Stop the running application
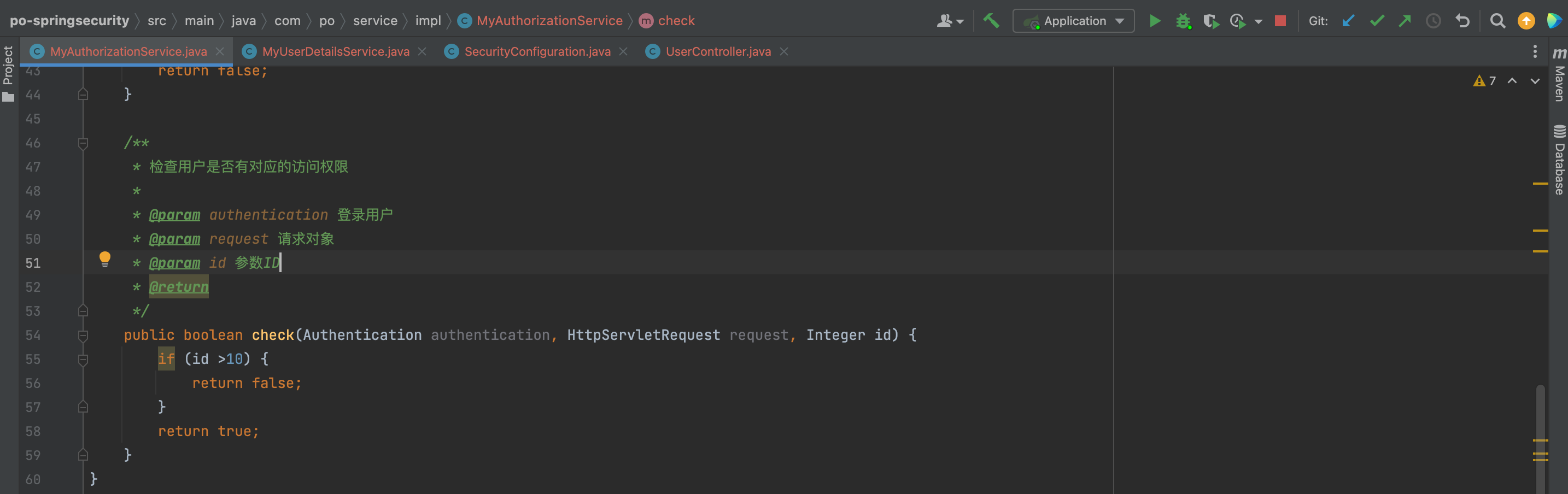Screen dimensions: 1568x494 1280,21
